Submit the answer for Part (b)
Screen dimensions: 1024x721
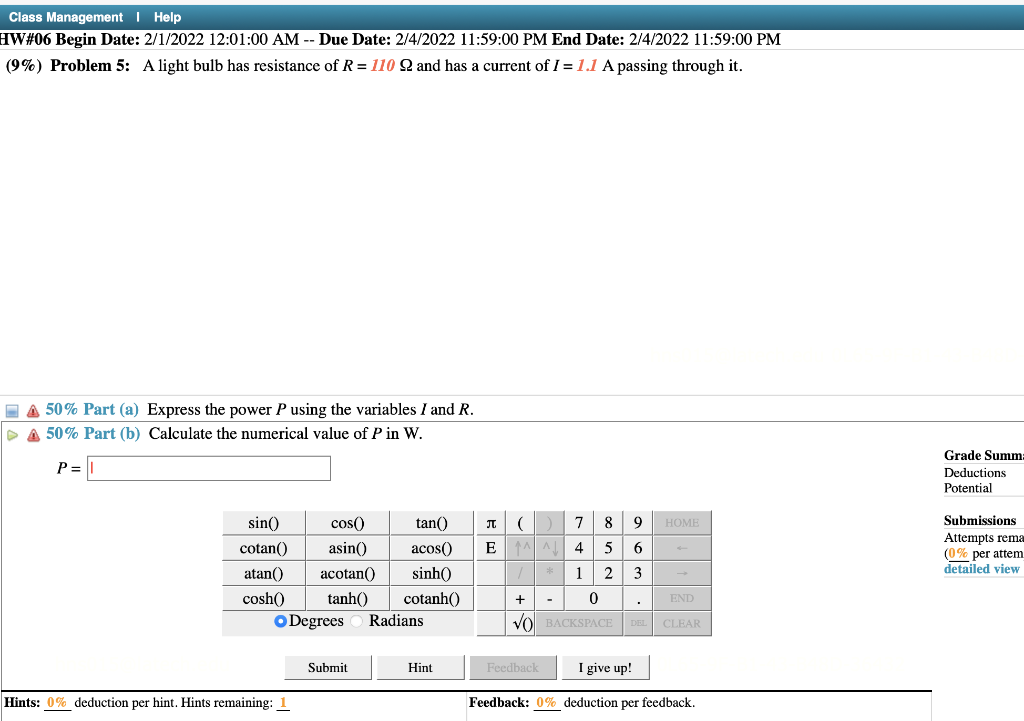[327, 666]
